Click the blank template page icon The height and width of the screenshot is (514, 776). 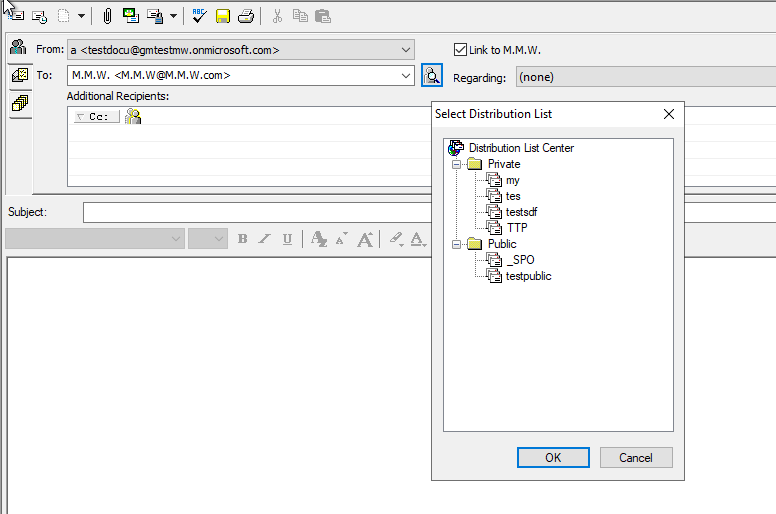64,16
